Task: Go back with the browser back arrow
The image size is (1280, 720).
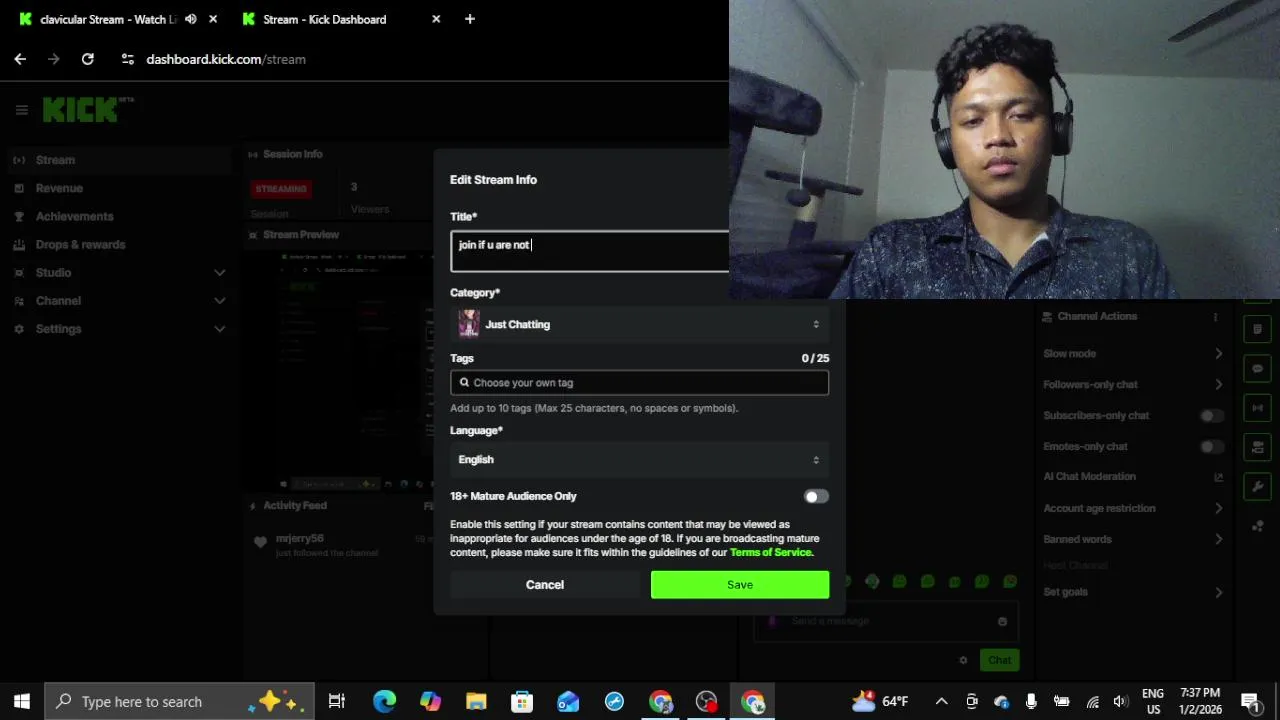Action: [20, 59]
